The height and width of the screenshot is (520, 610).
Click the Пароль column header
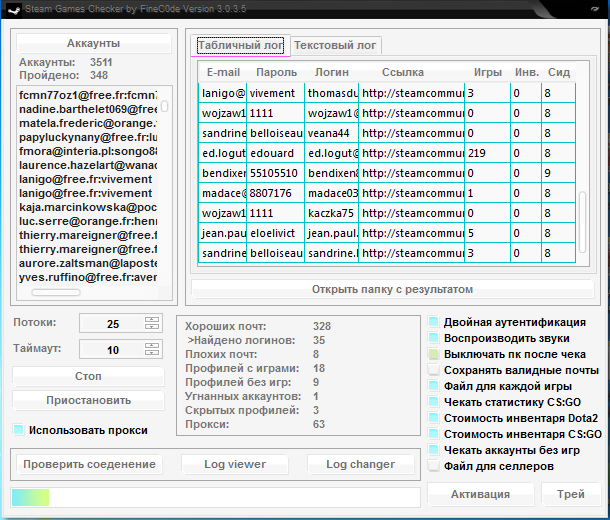click(276, 72)
